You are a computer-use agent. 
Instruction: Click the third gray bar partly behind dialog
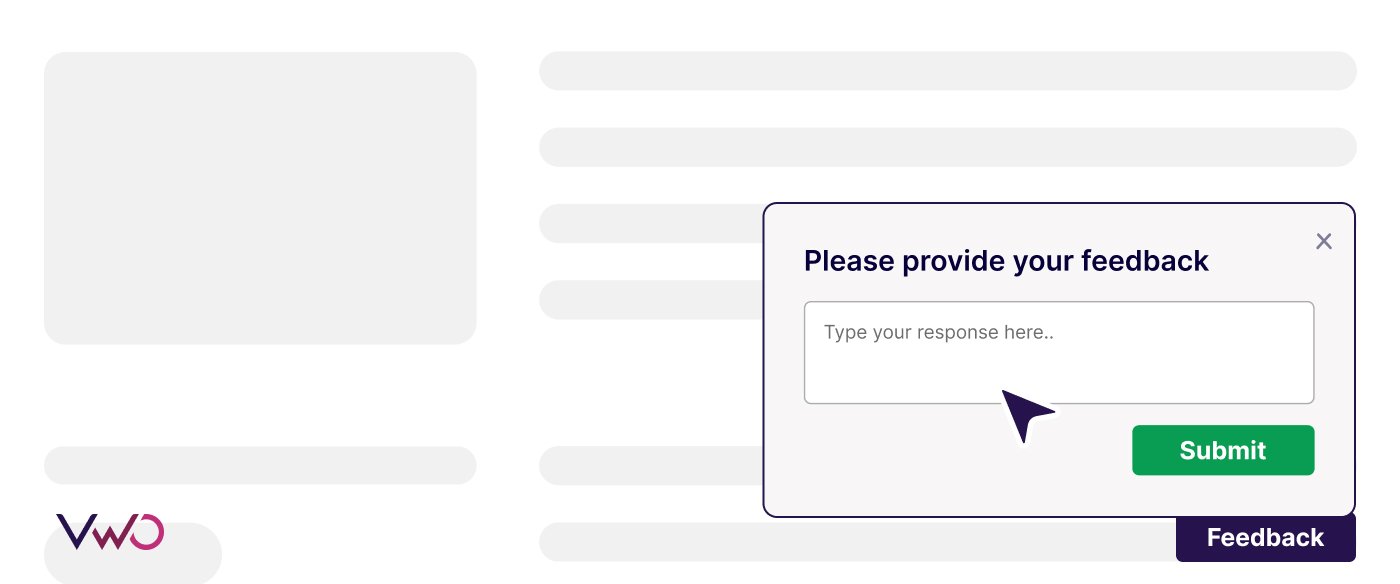tap(650, 223)
